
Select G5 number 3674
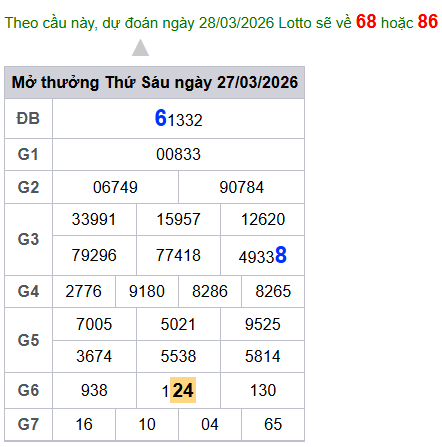[94, 356]
